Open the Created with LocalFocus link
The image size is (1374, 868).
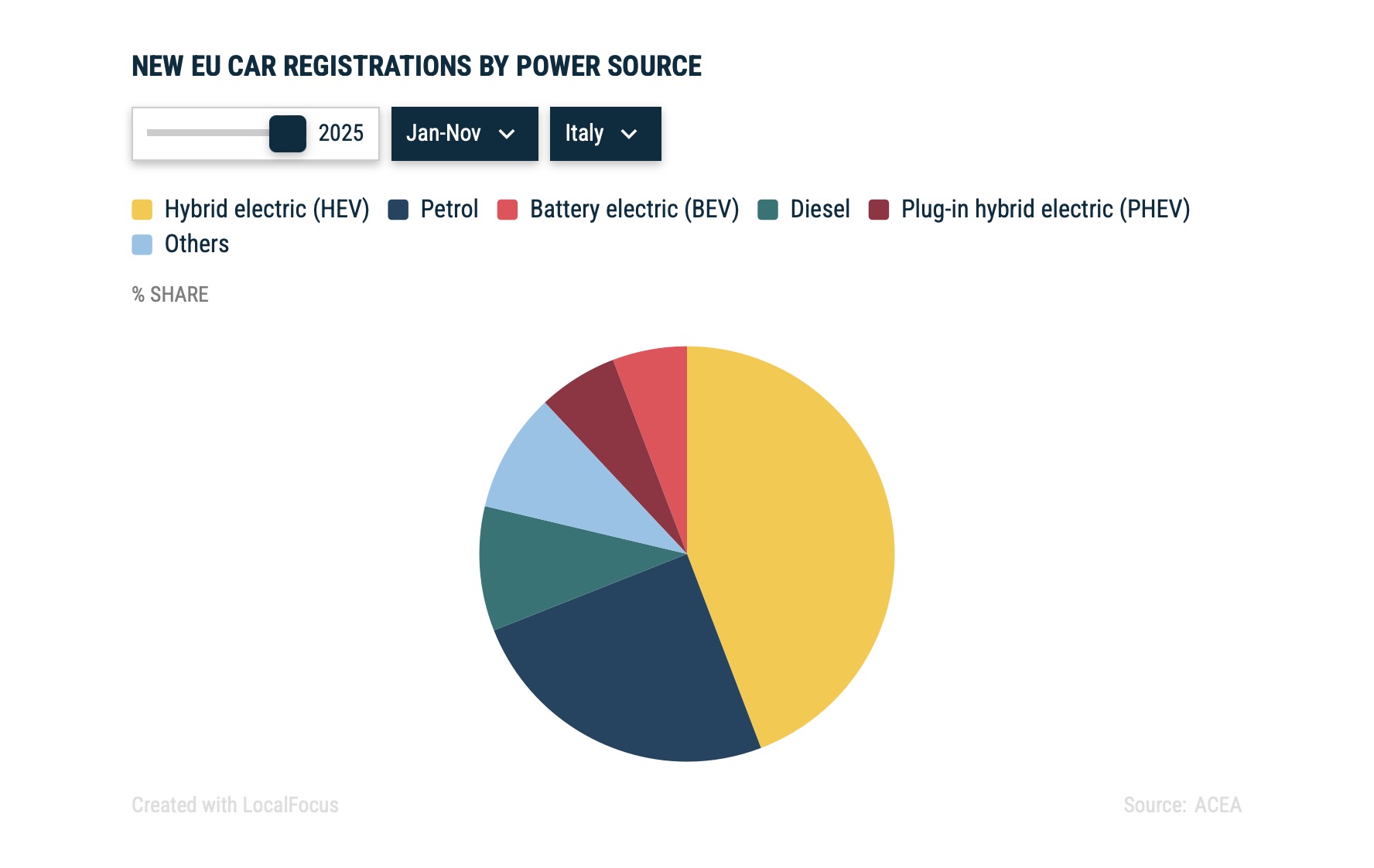point(235,805)
